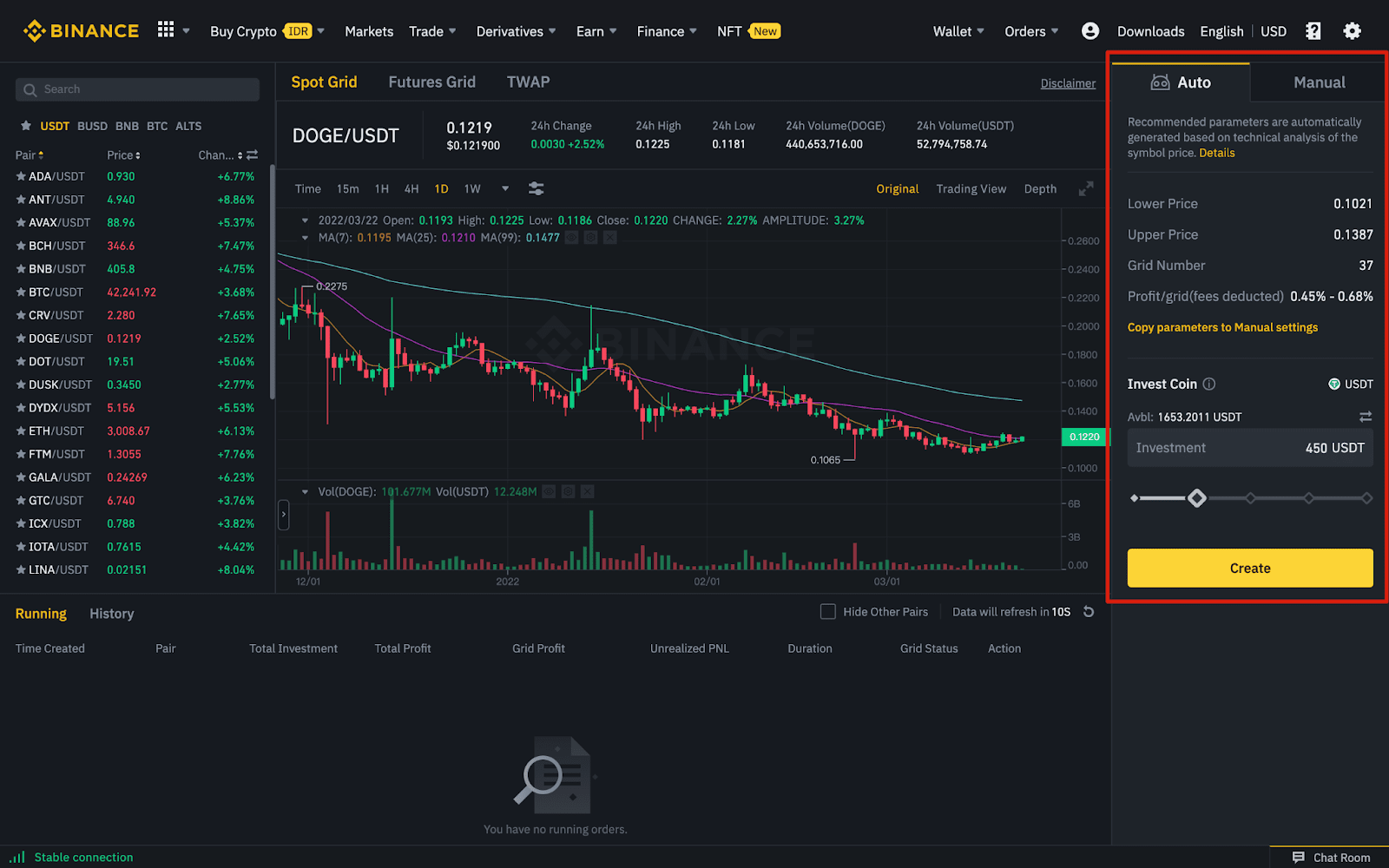Viewport: 1389px width, 868px height.
Task: Click the USDT coin icon
Action: point(1334,384)
